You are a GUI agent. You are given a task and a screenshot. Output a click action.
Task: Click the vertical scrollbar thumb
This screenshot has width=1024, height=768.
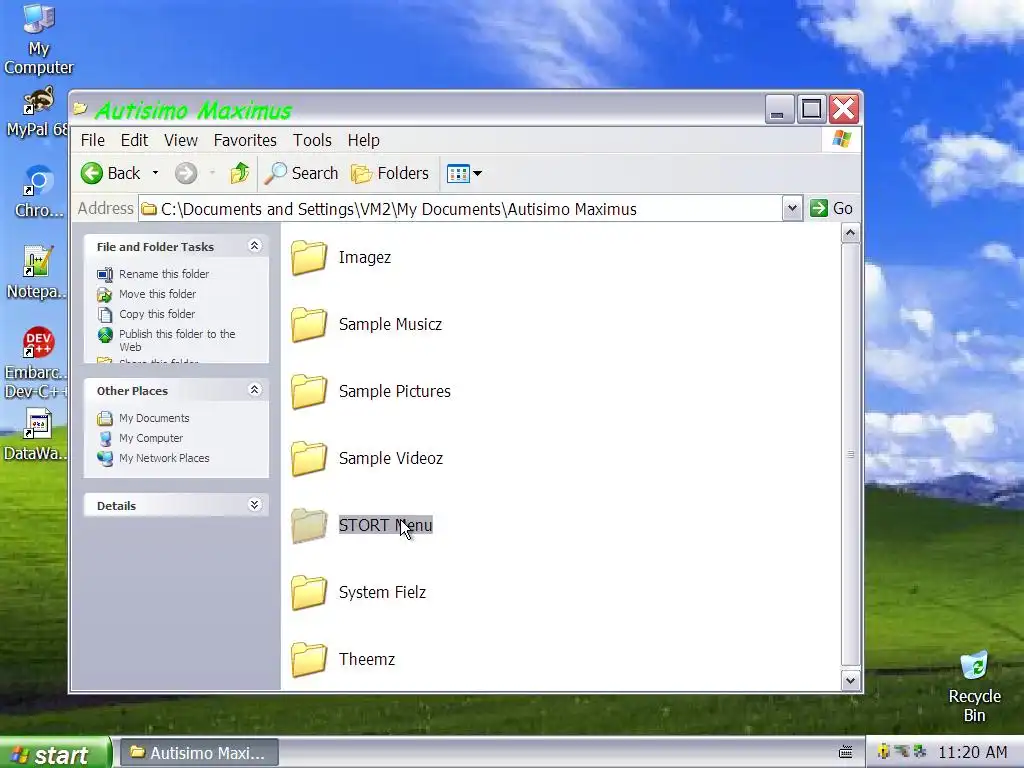pos(850,455)
